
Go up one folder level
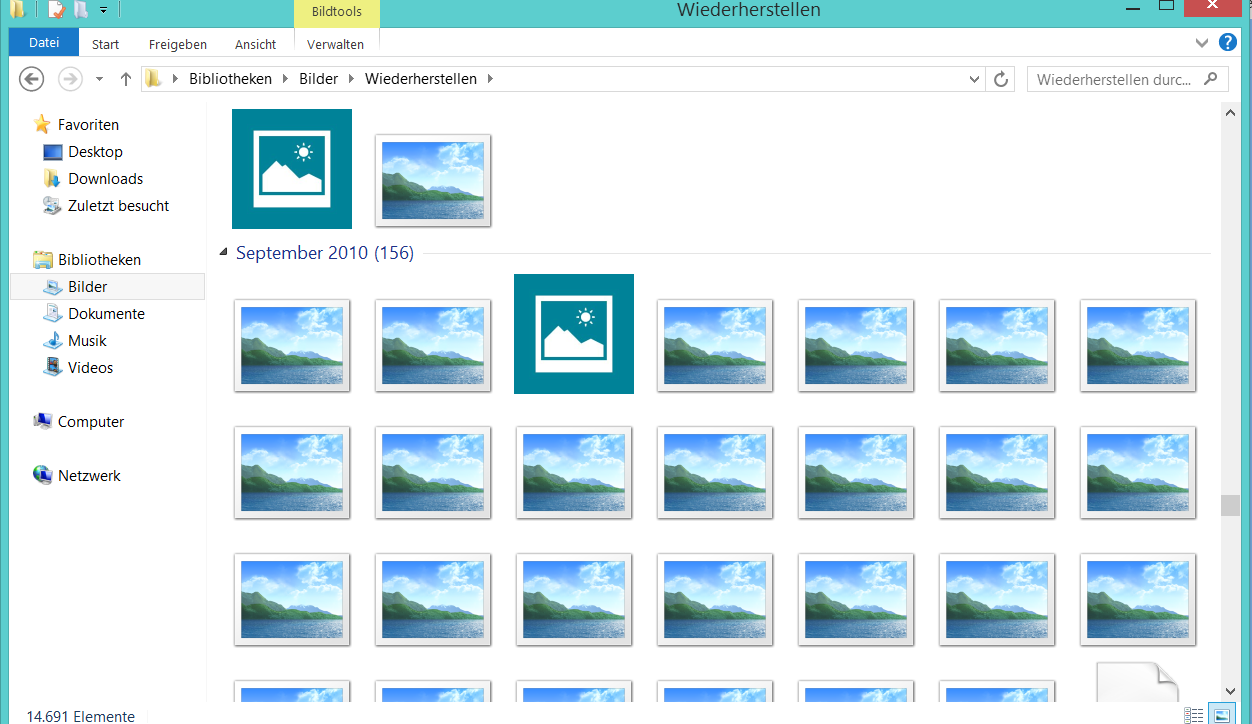125,79
